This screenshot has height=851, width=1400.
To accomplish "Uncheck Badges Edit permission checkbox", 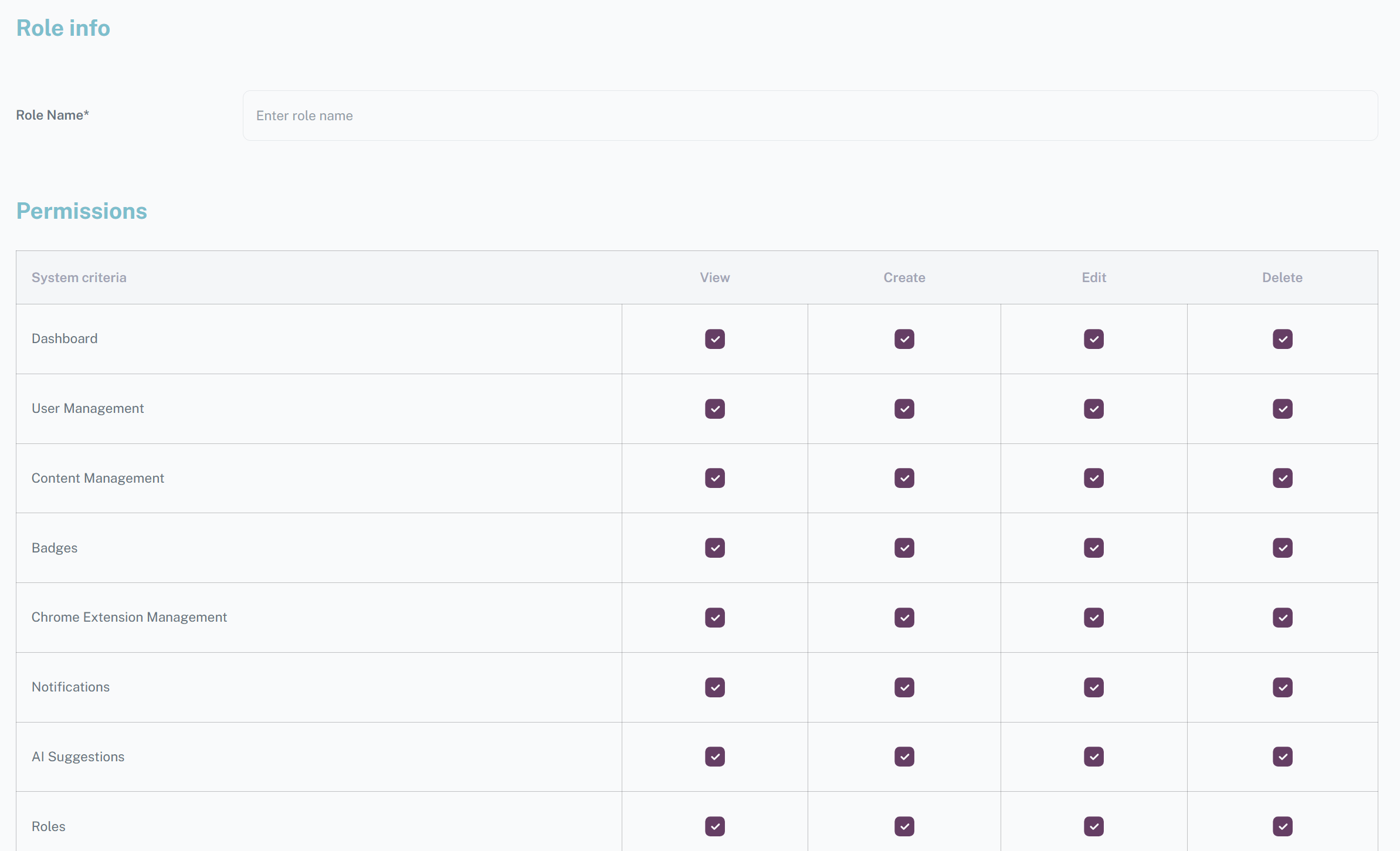I will 1093,548.
